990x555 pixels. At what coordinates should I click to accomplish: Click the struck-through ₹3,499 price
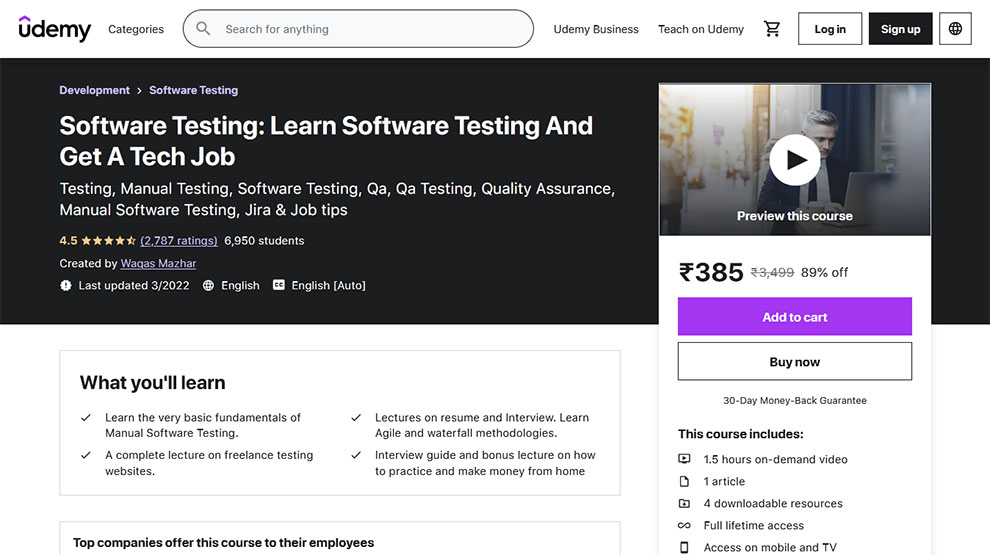[772, 272]
